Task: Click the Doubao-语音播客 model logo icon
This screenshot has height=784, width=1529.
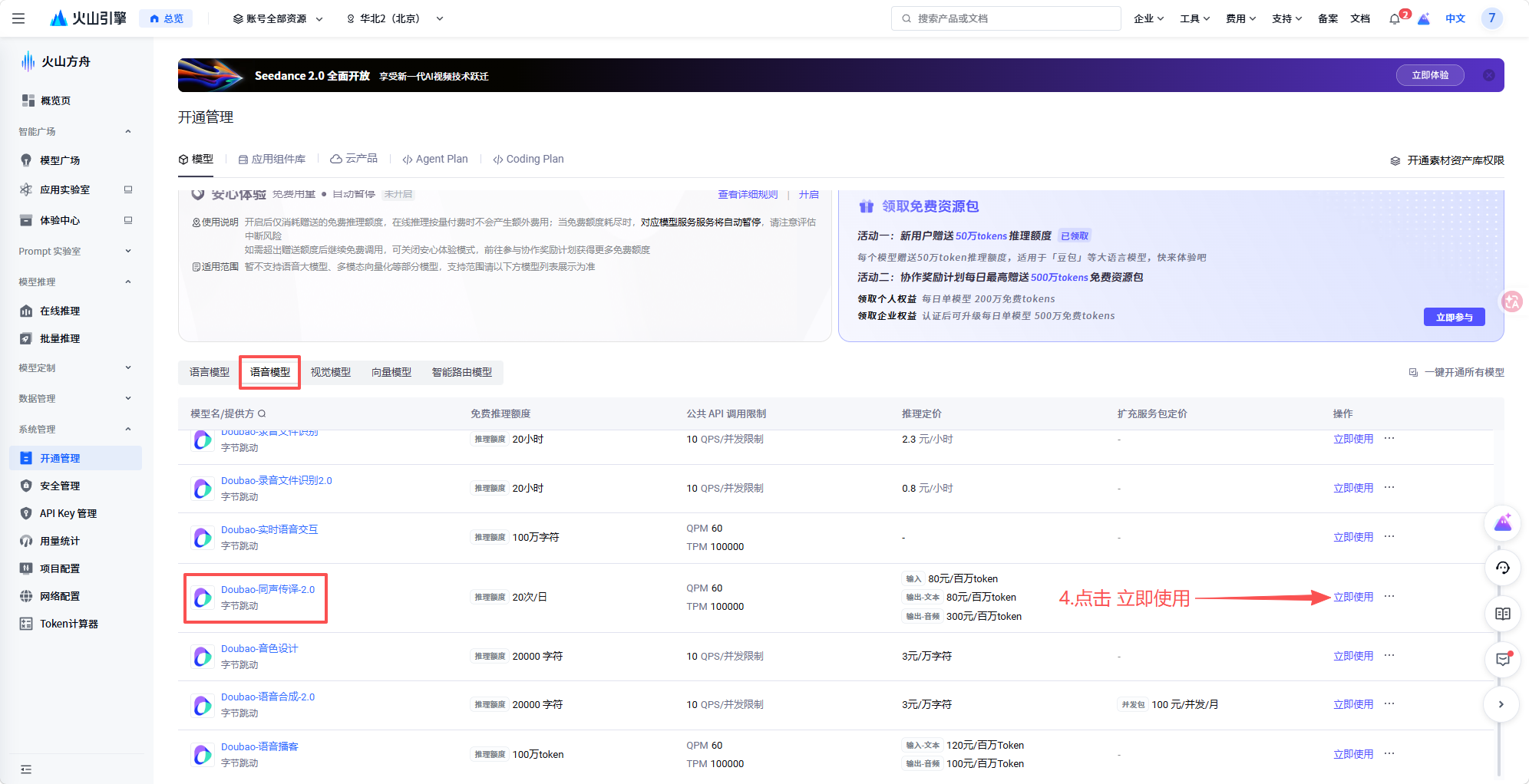Action: 203,755
